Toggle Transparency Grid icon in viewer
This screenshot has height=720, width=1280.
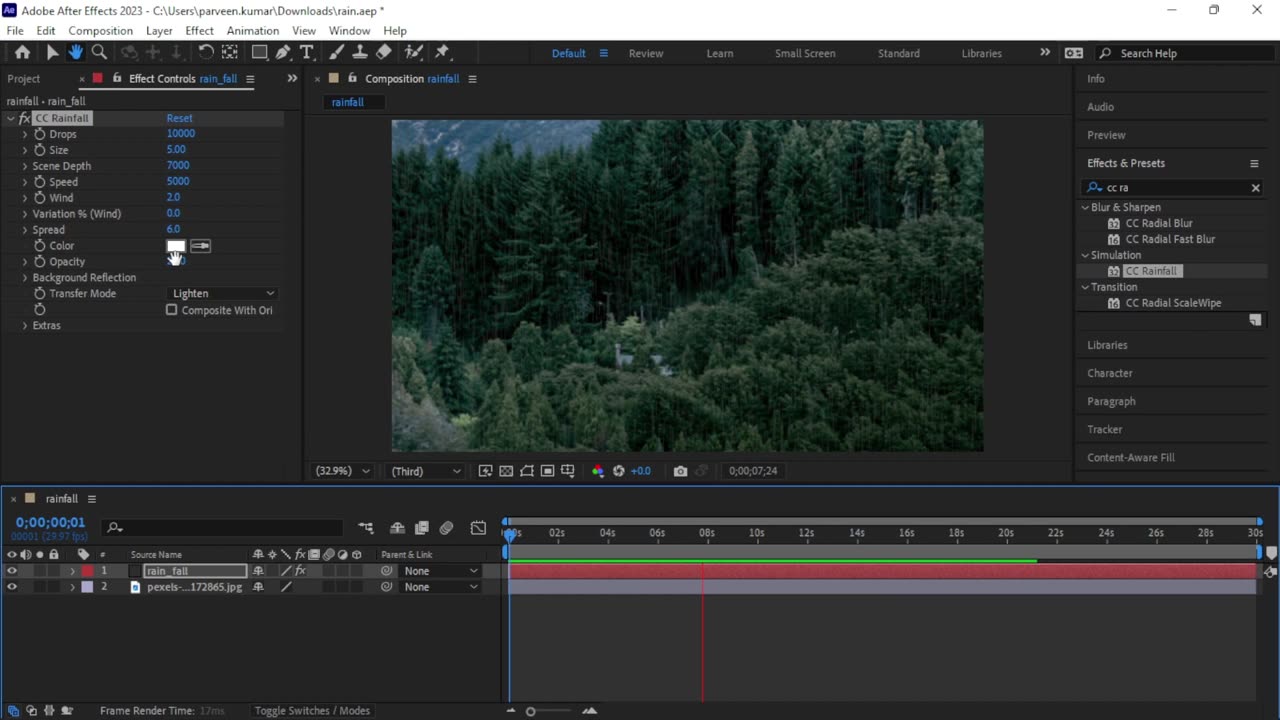coord(506,471)
